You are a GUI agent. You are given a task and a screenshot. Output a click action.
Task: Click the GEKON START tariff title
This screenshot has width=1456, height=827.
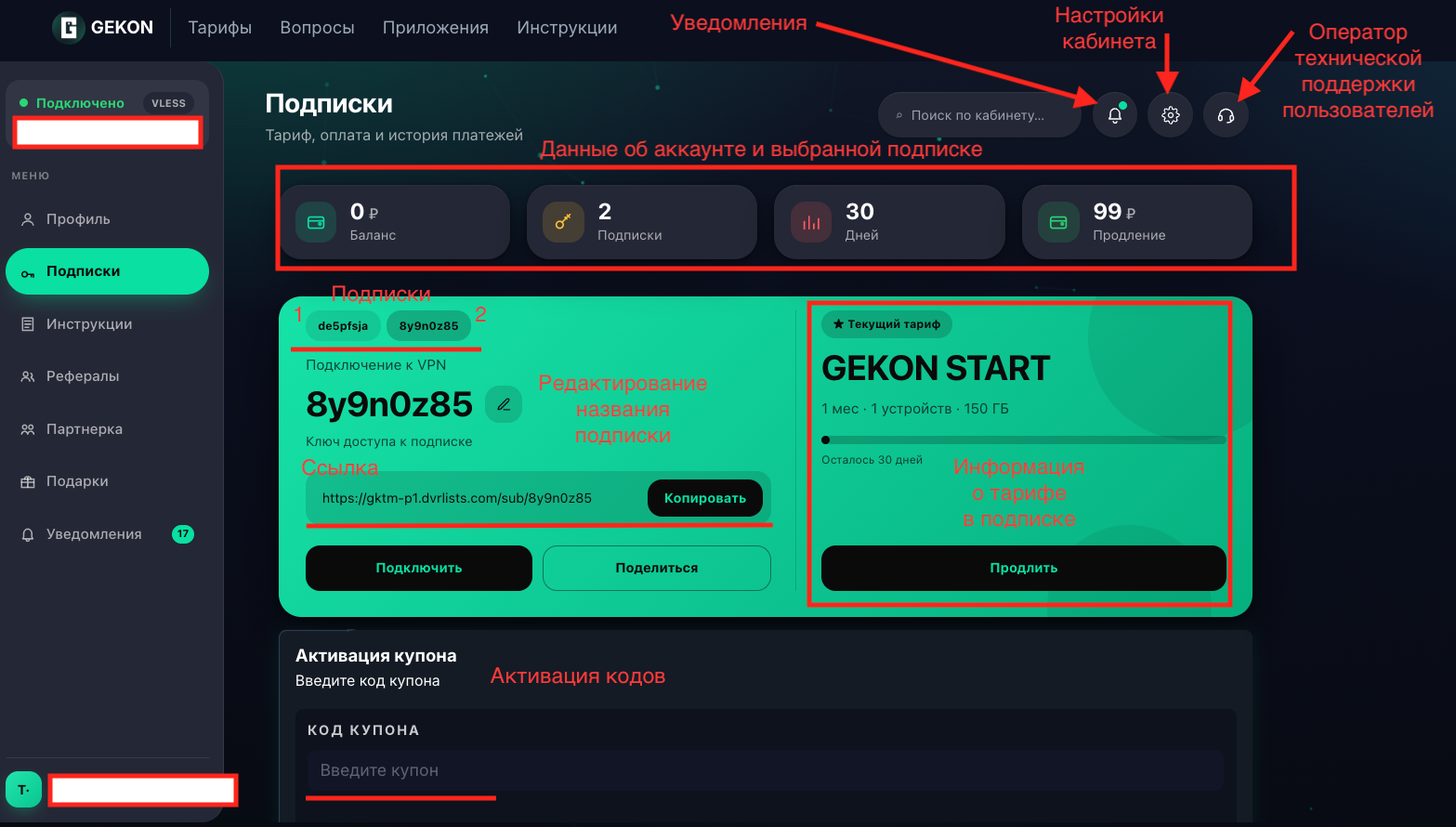pos(936,369)
